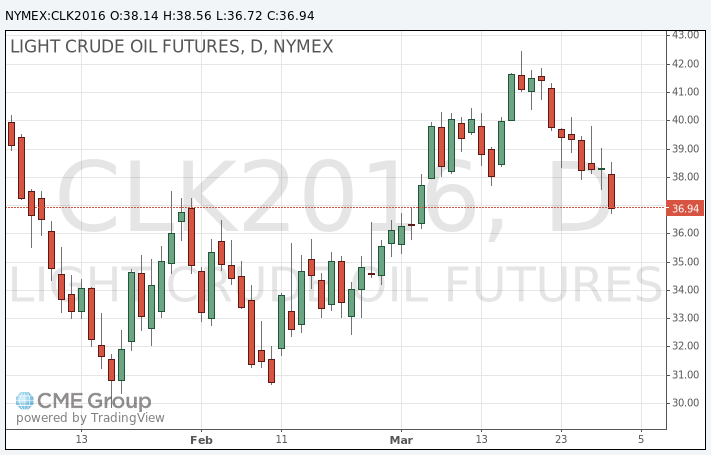
Task: Click the tallest green candle near 41.50
Action: [x=511, y=97]
